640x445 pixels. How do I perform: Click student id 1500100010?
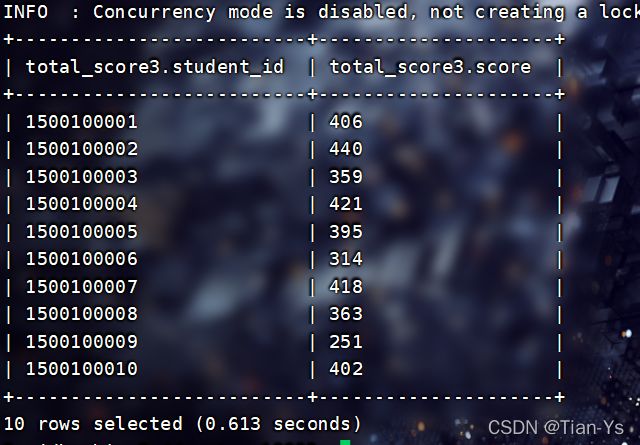pos(82,369)
